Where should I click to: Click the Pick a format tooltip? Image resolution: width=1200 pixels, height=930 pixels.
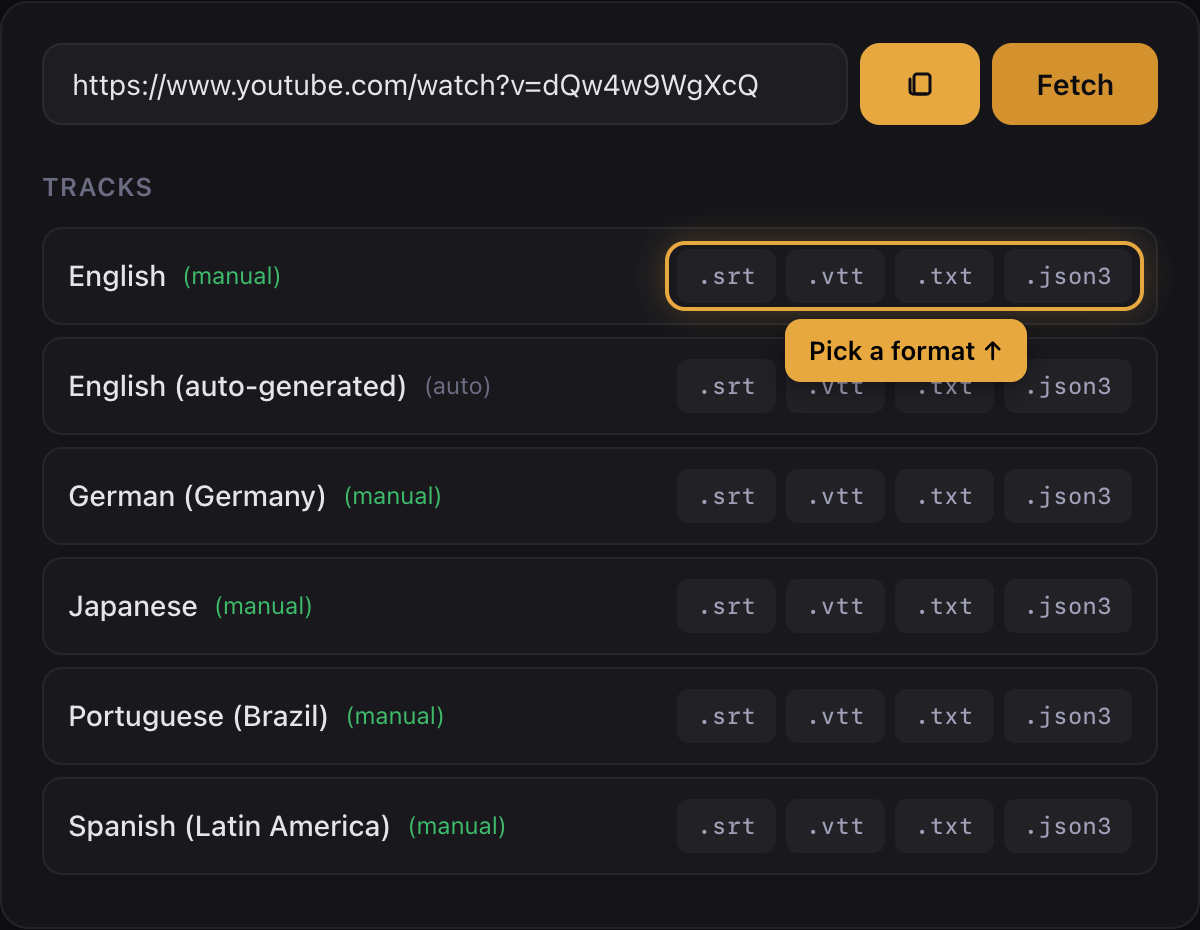[x=905, y=350]
